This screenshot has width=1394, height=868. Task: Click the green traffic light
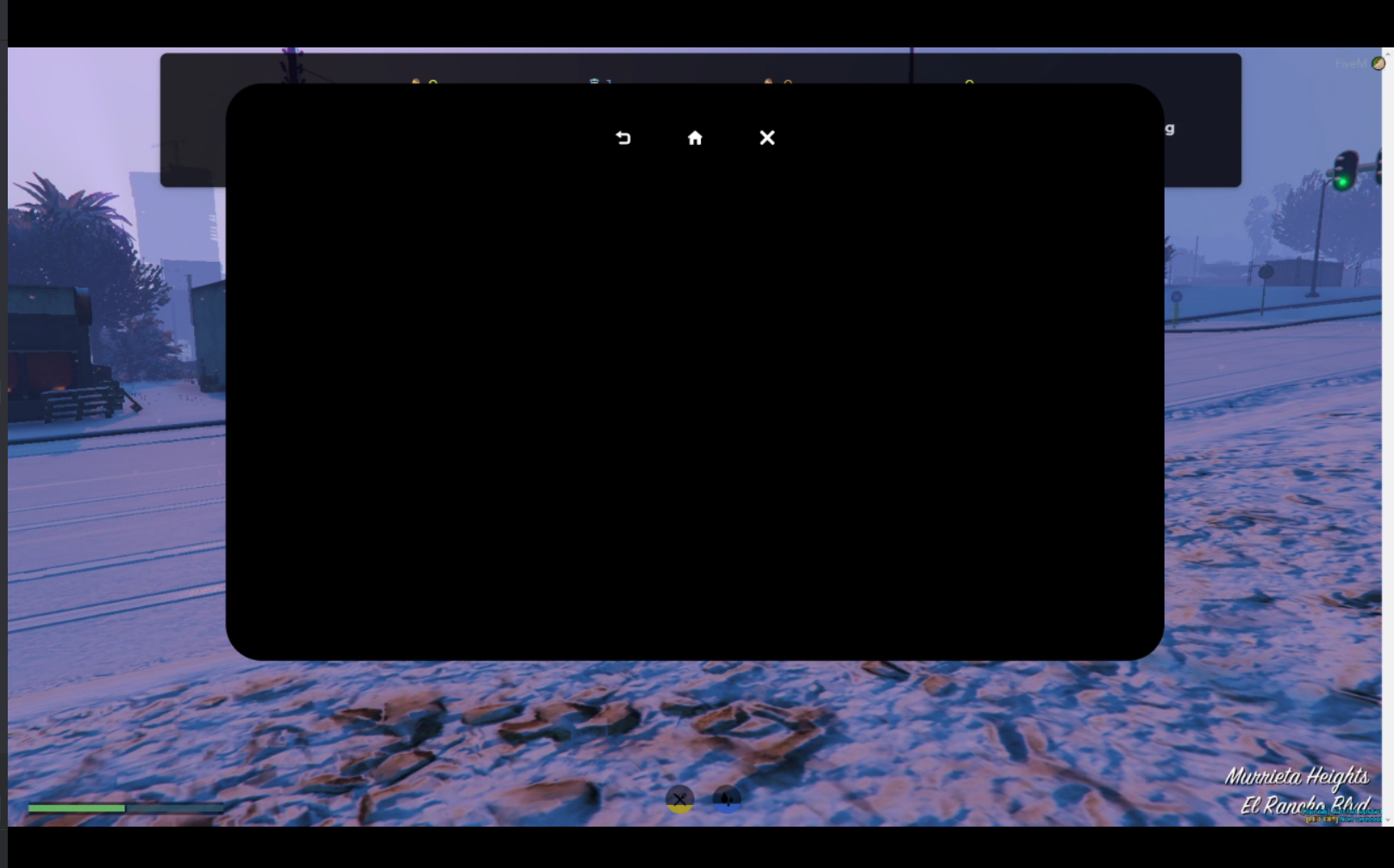[1342, 182]
